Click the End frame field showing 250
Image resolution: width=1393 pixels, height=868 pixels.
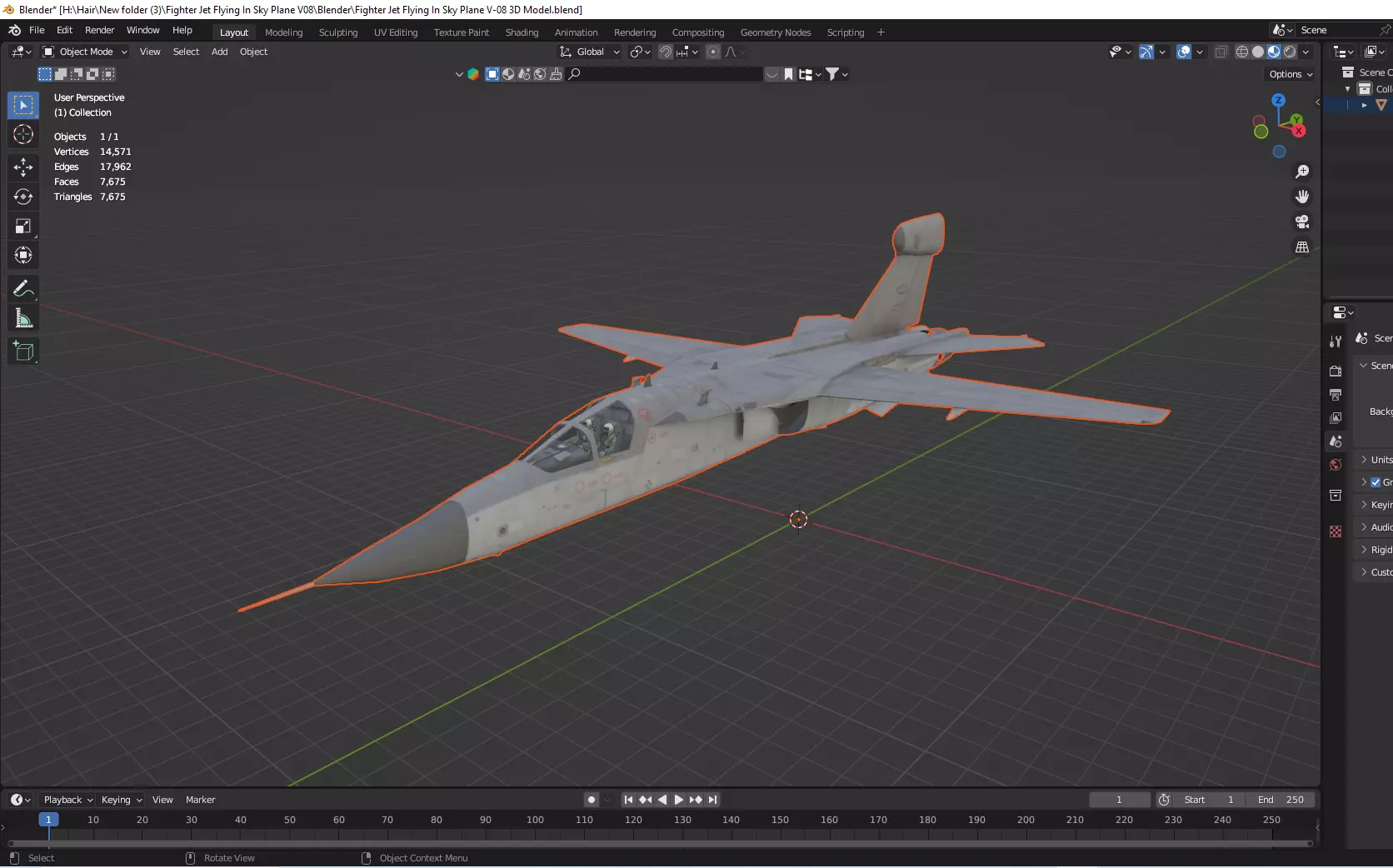point(1281,800)
